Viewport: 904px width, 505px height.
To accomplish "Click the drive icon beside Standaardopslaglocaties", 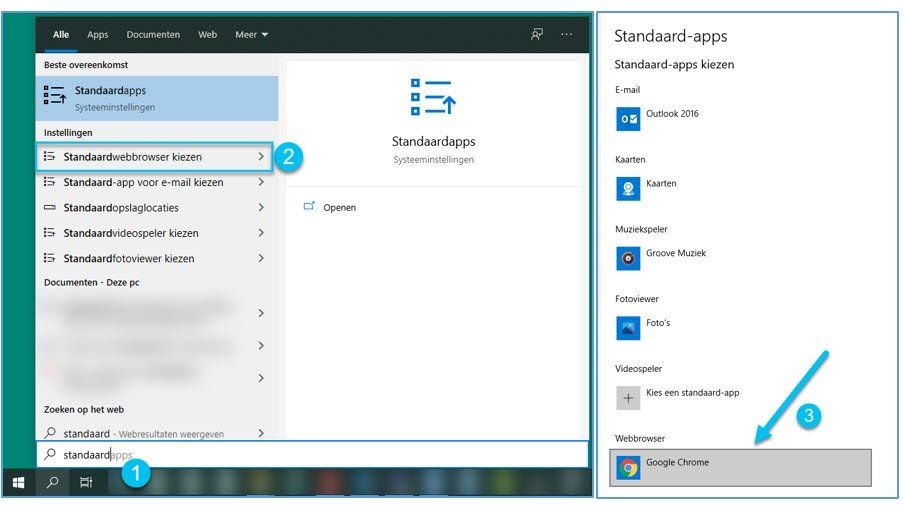I will pos(50,208).
